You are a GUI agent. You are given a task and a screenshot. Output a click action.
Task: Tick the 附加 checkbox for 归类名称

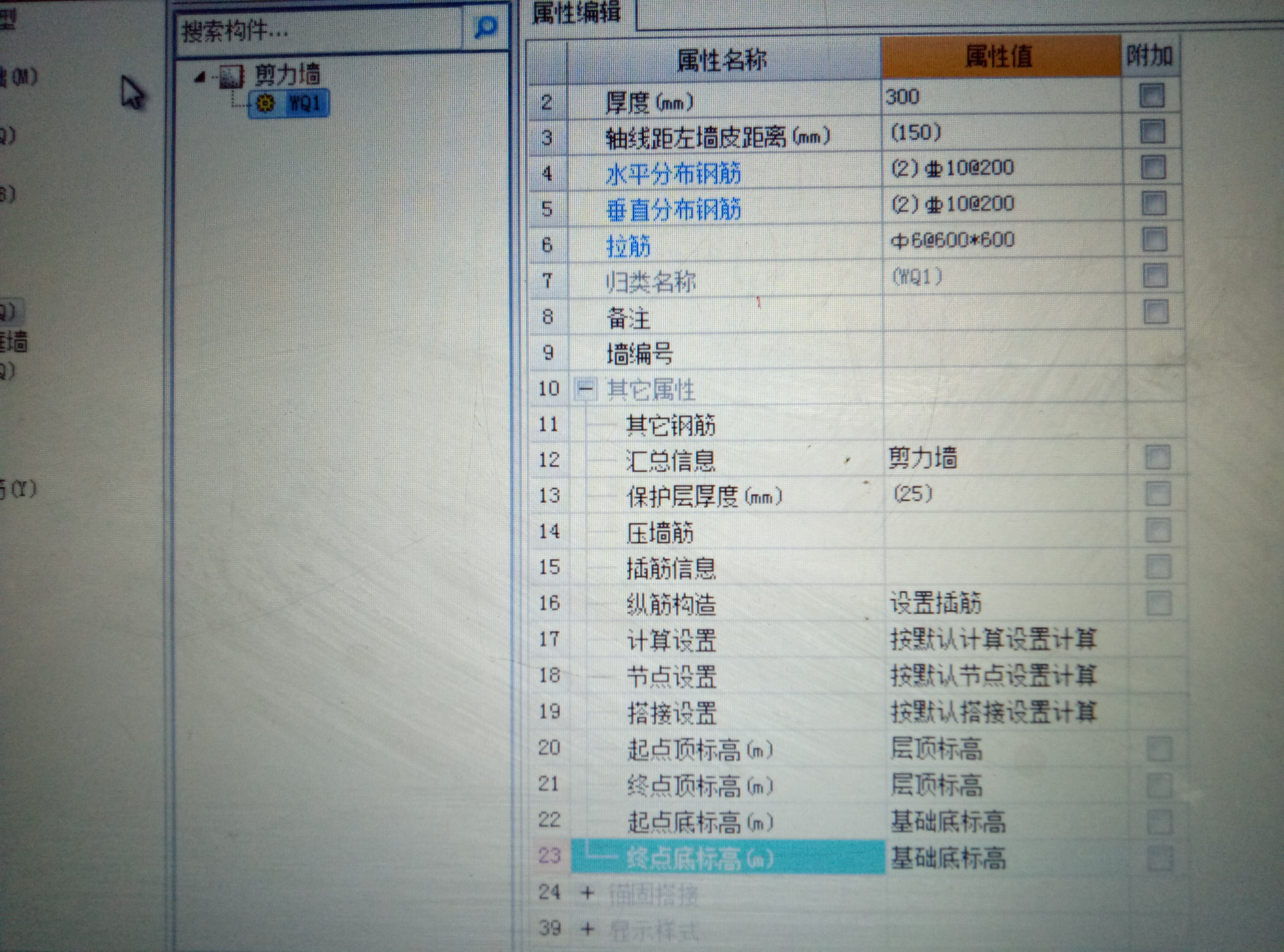[1155, 276]
